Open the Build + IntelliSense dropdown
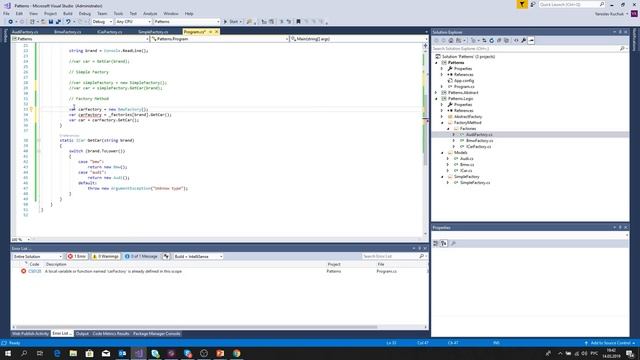This screenshot has height=360, width=640. coord(198,256)
